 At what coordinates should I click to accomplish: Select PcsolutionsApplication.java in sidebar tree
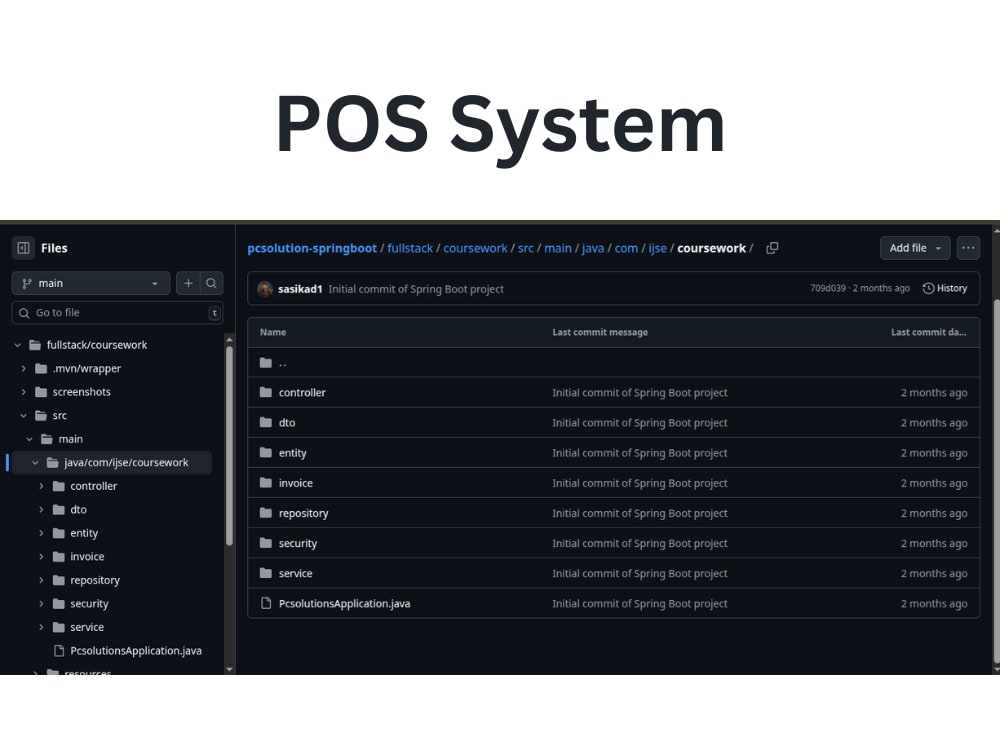pyautogui.click(x=136, y=651)
